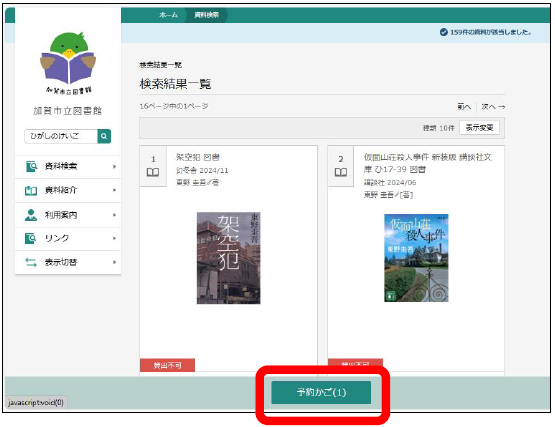Click the 架空犯 cover thumbnail

pos(229,258)
